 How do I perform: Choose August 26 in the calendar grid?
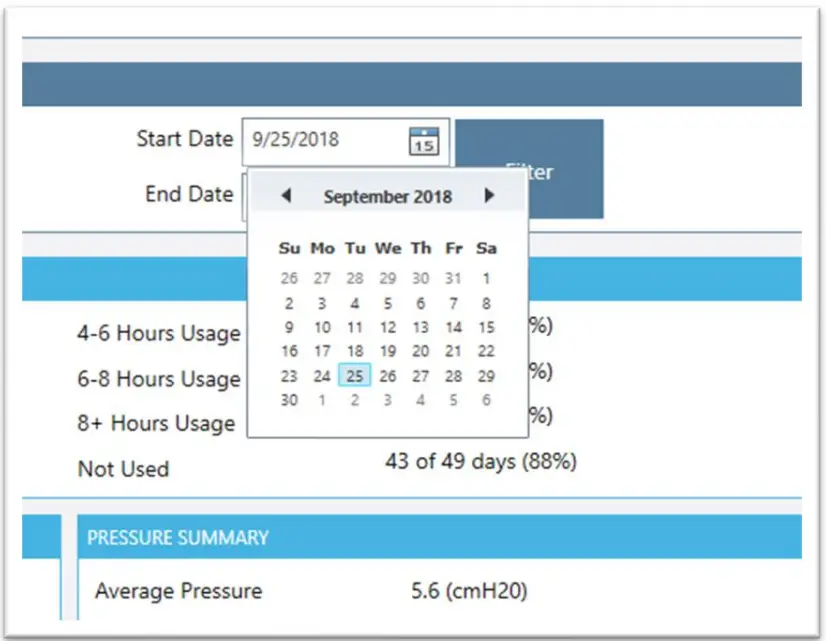point(289,279)
